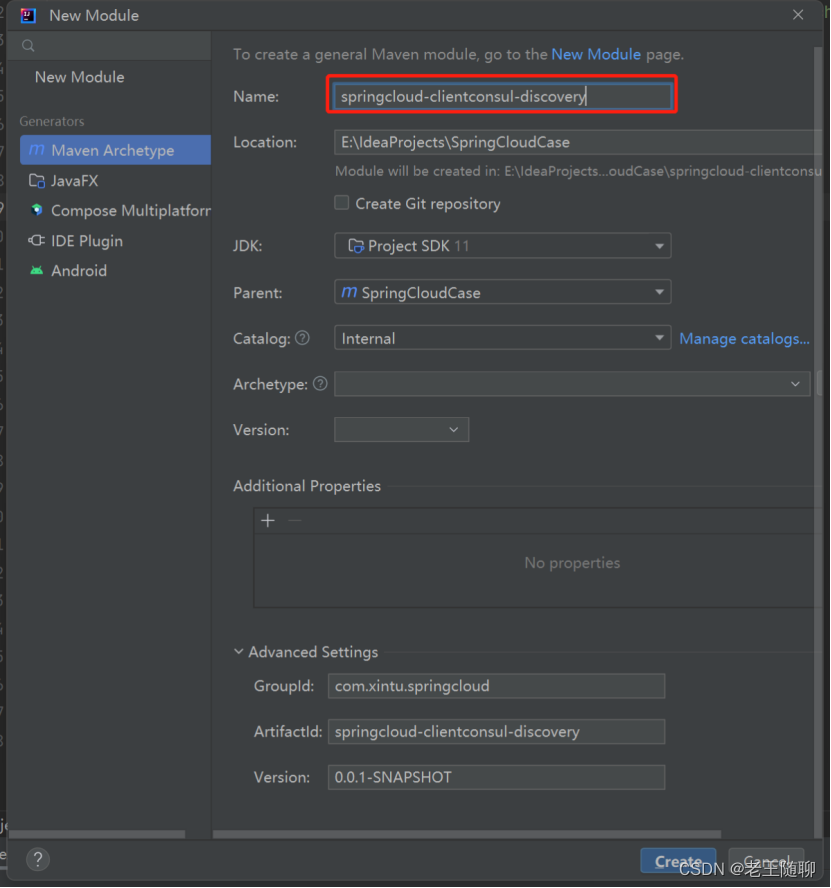Click the remove property minus icon
This screenshot has width=831, height=888.
[295, 520]
